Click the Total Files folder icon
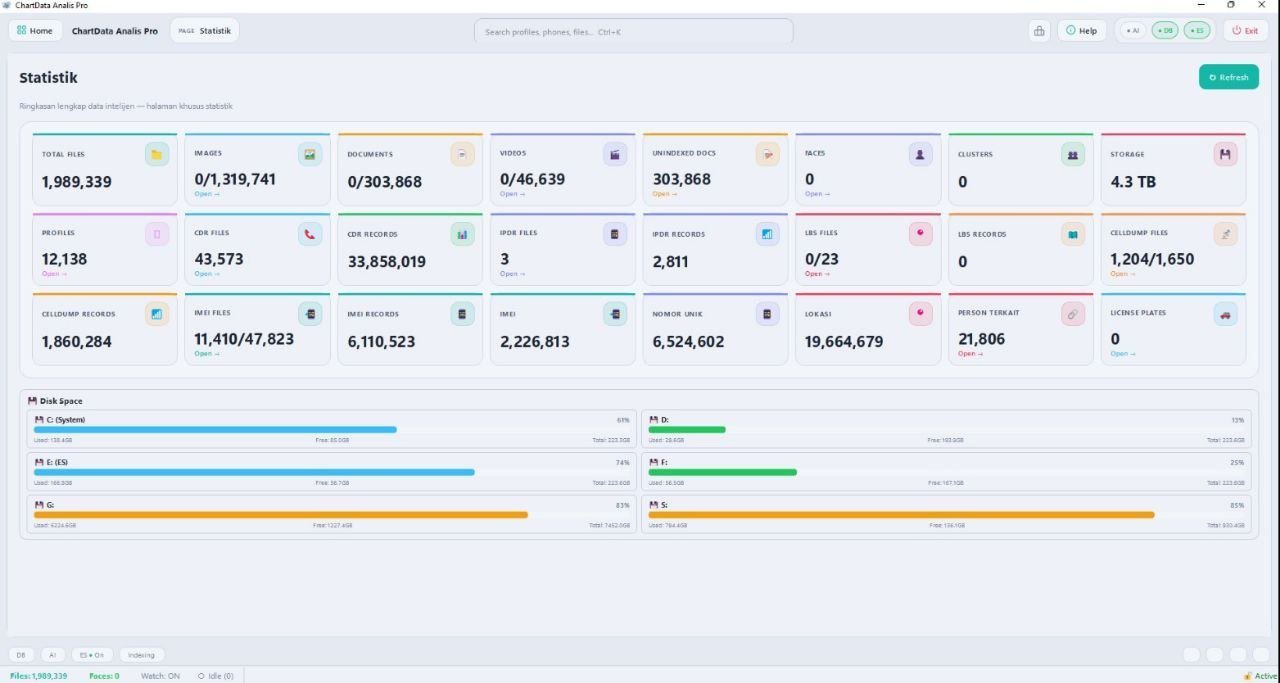 157,154
